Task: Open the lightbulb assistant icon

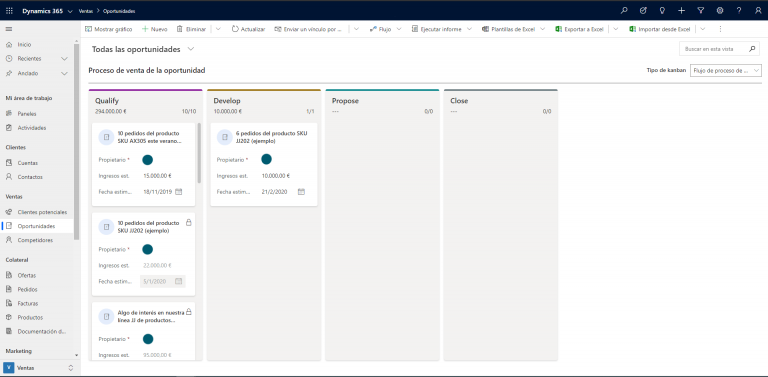Action: [x=662, y=11]
